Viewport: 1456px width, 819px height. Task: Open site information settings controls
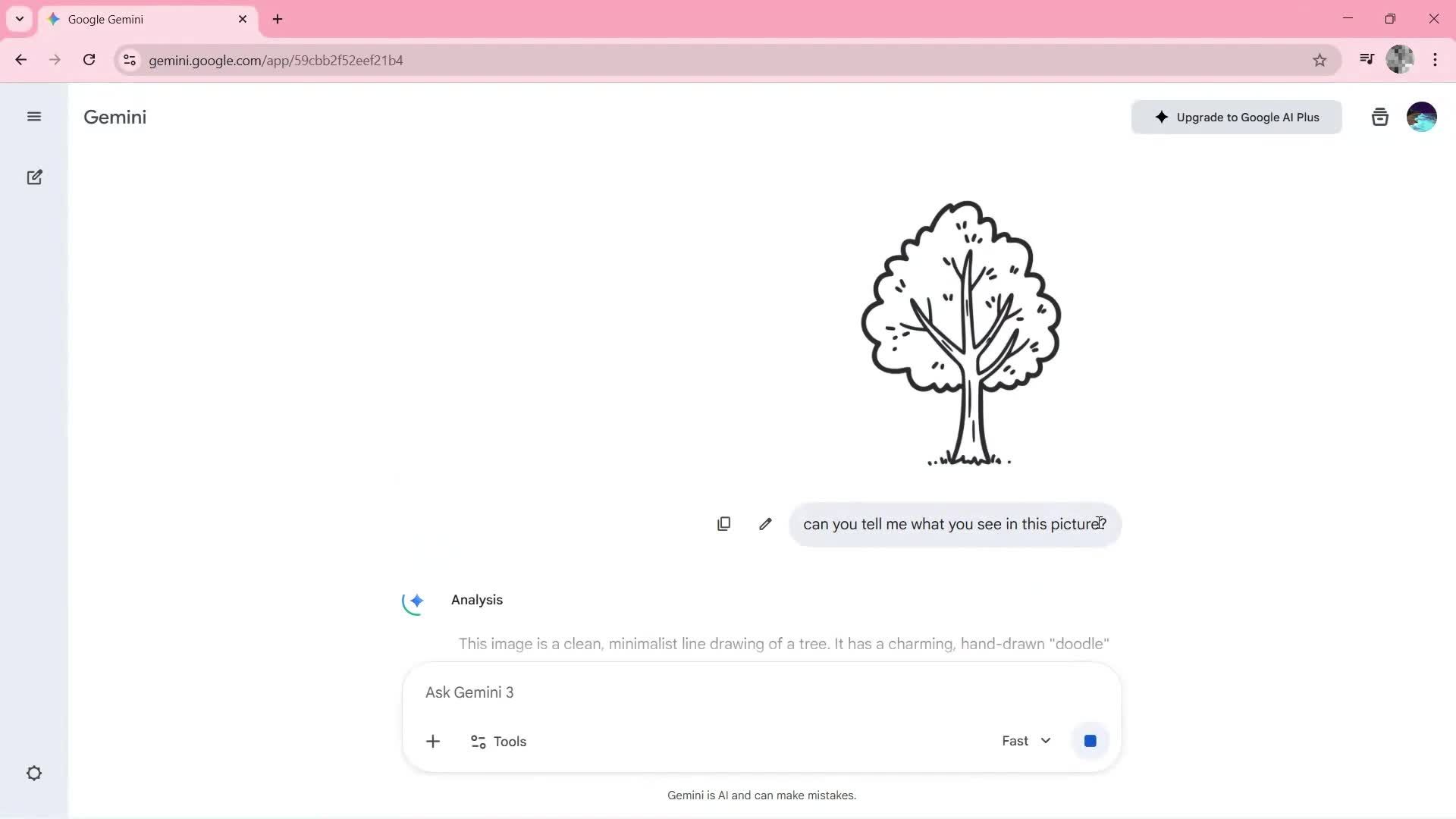click(x=129, y=61)
